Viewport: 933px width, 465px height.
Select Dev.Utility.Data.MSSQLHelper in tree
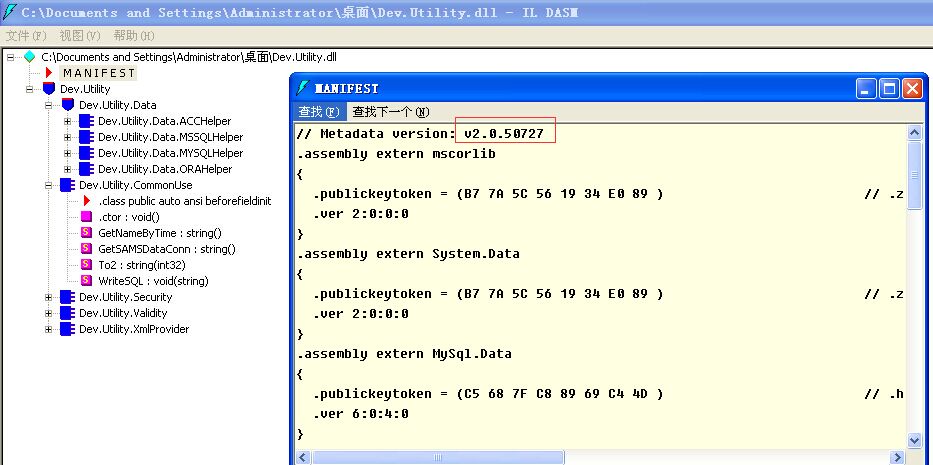pos(171,138)
